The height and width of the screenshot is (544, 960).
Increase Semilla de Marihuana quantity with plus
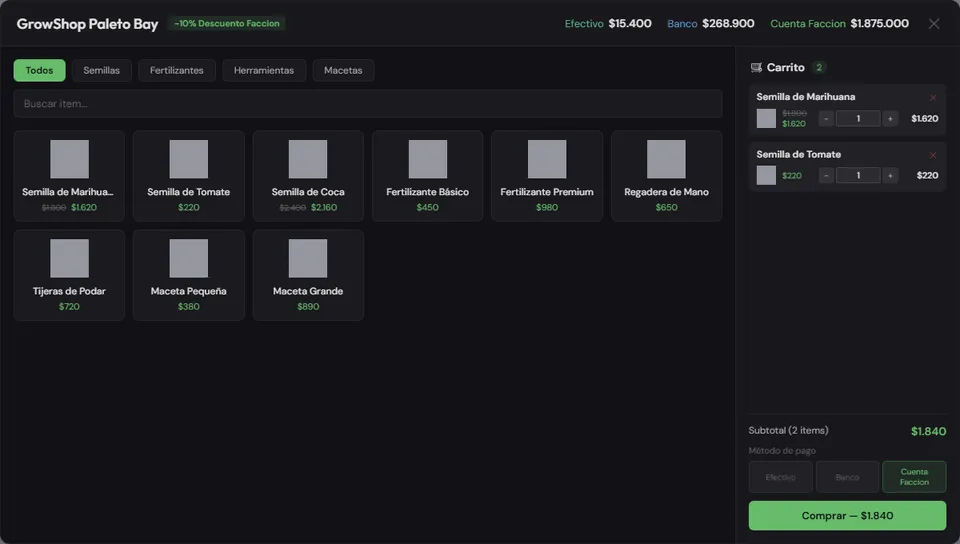point(890,119)
